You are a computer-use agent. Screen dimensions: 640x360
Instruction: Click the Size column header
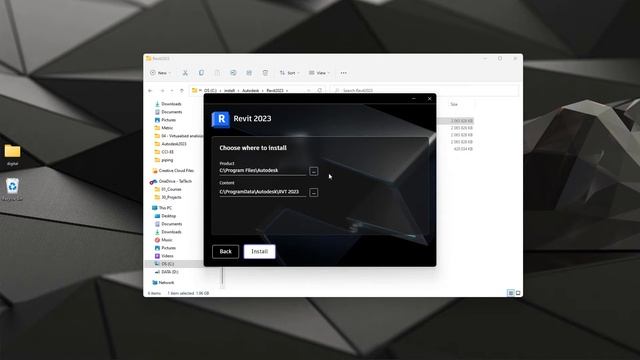point(454,104)
